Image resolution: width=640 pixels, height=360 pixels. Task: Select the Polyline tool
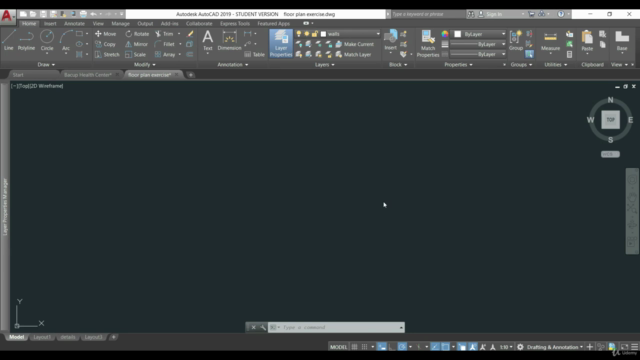(26, 40)
